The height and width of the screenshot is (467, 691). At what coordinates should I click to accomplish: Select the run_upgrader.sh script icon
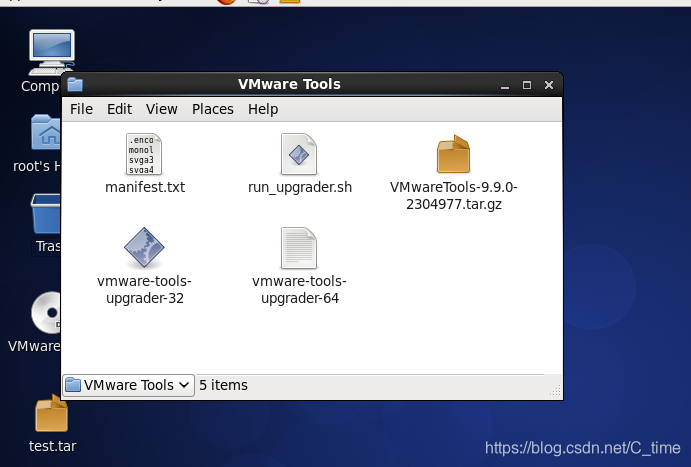click(299, 154)
